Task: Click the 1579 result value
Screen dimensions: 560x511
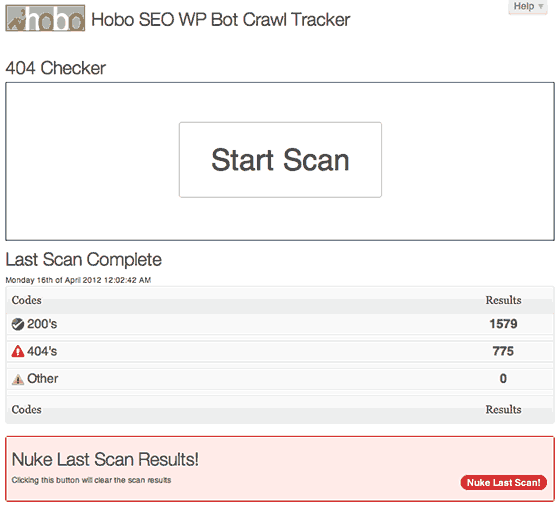Action: point(503,324)
